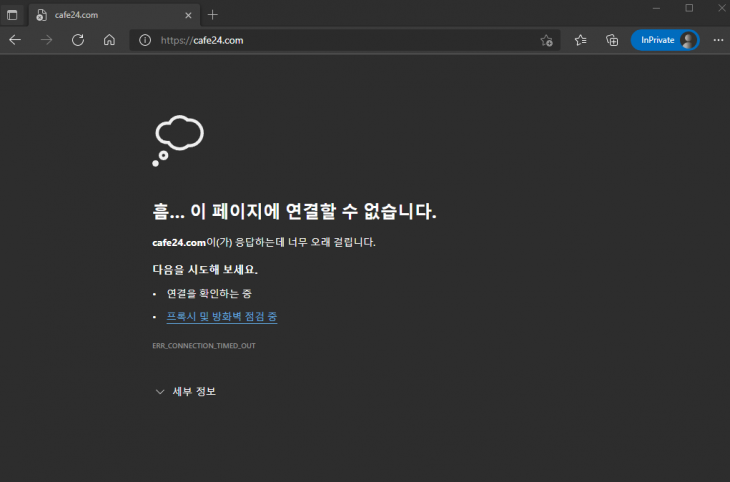Minimize the browser window

pos(656,8)
